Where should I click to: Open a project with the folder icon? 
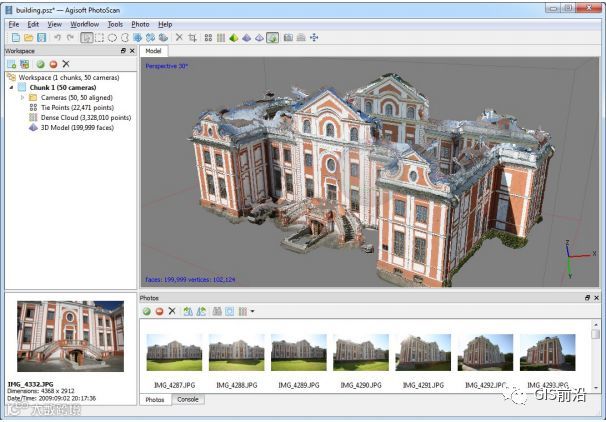point(29,37)
